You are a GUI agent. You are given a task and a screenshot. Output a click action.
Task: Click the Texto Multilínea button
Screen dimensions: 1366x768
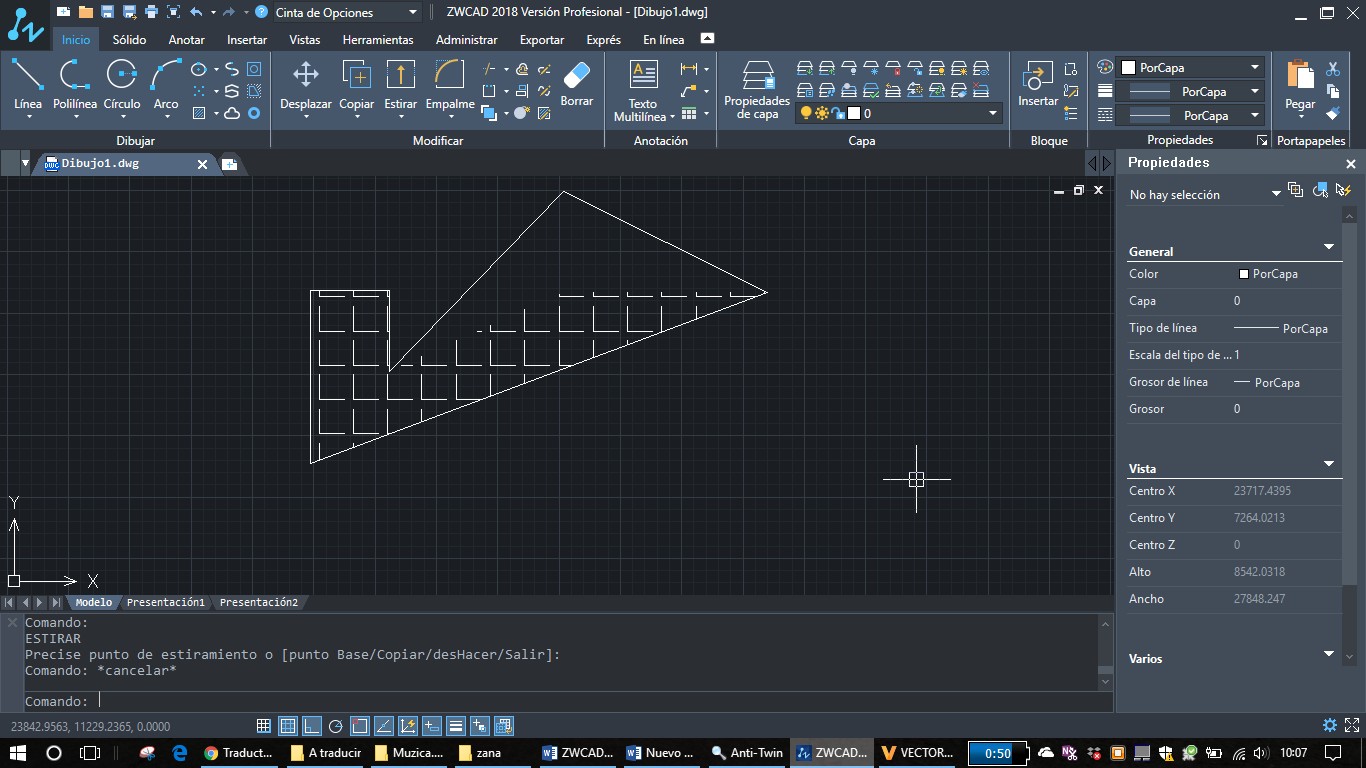[643, 92]
